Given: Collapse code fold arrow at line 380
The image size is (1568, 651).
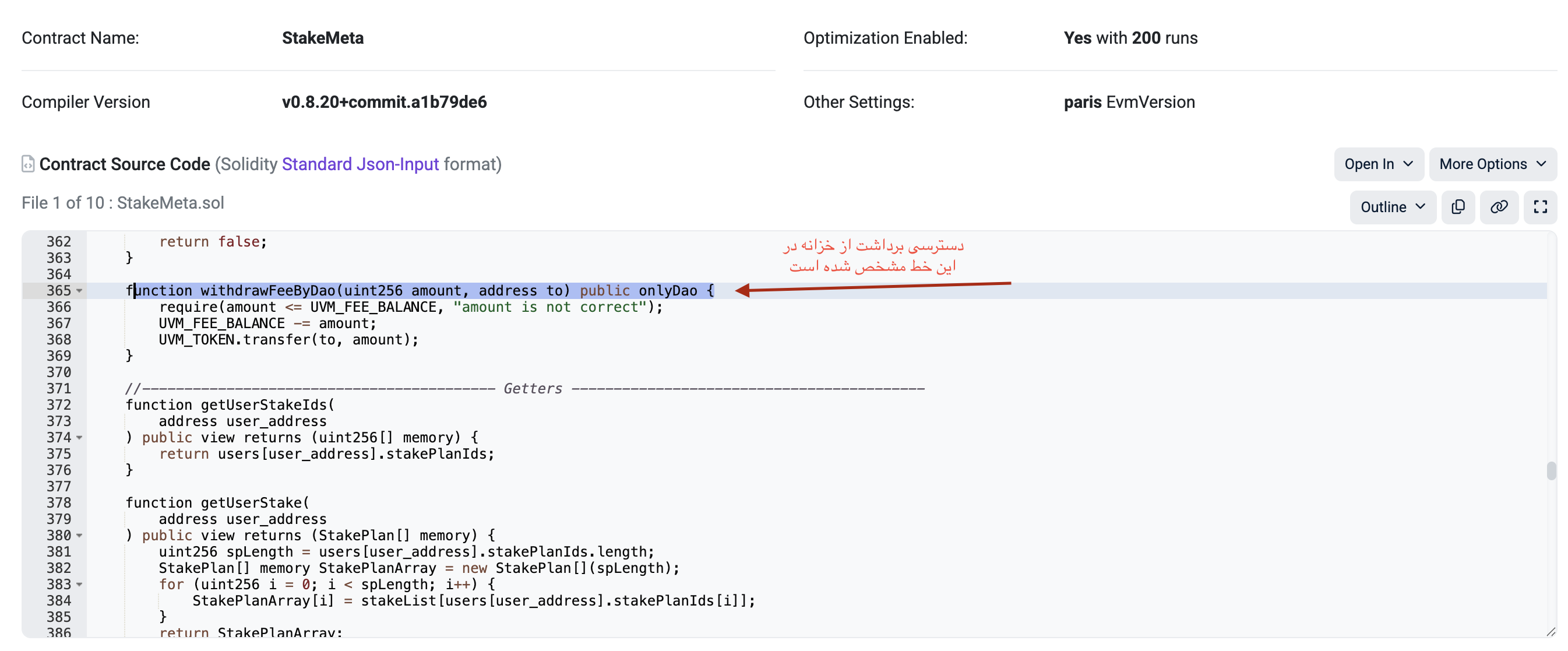Looking at the screenshot, I should click(80, 536).
